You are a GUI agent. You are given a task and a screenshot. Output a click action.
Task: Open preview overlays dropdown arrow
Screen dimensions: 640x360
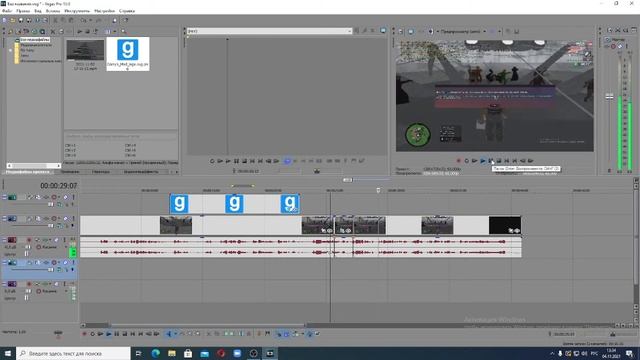500,31
